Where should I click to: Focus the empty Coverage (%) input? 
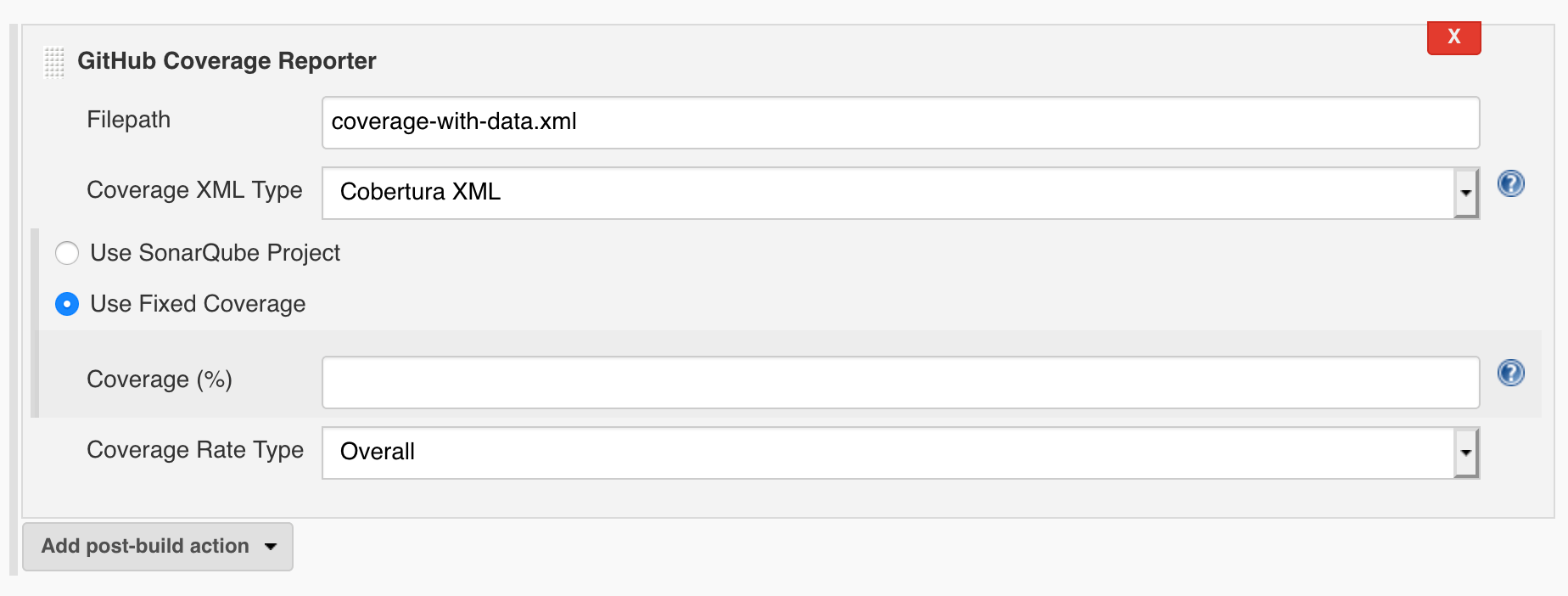(x=848, y=382)
